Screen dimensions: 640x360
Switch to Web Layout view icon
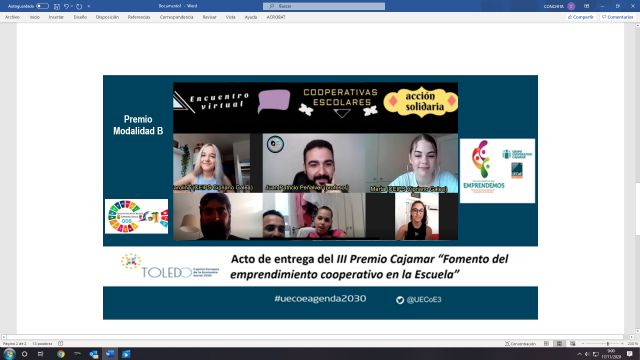click(573, 344)
